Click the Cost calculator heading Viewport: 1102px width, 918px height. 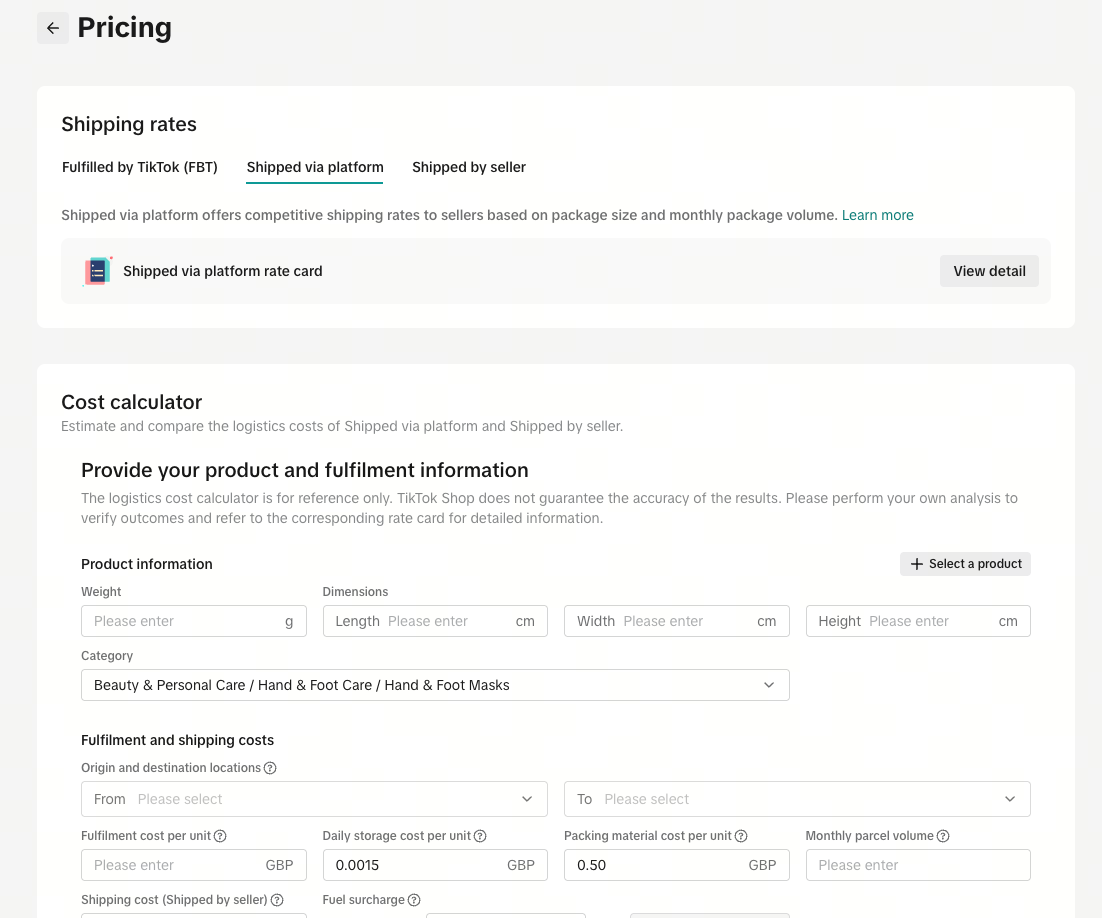pyautogui.click(x=131, y=402)
